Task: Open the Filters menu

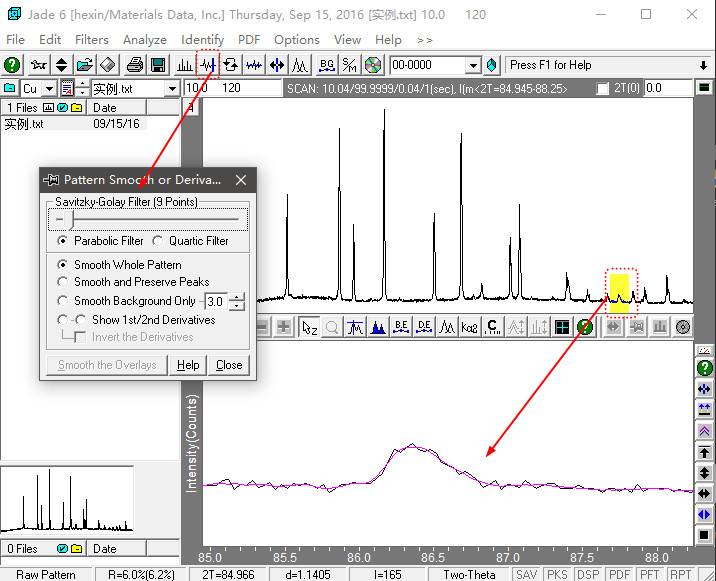Action: click(x=92, y=40)
